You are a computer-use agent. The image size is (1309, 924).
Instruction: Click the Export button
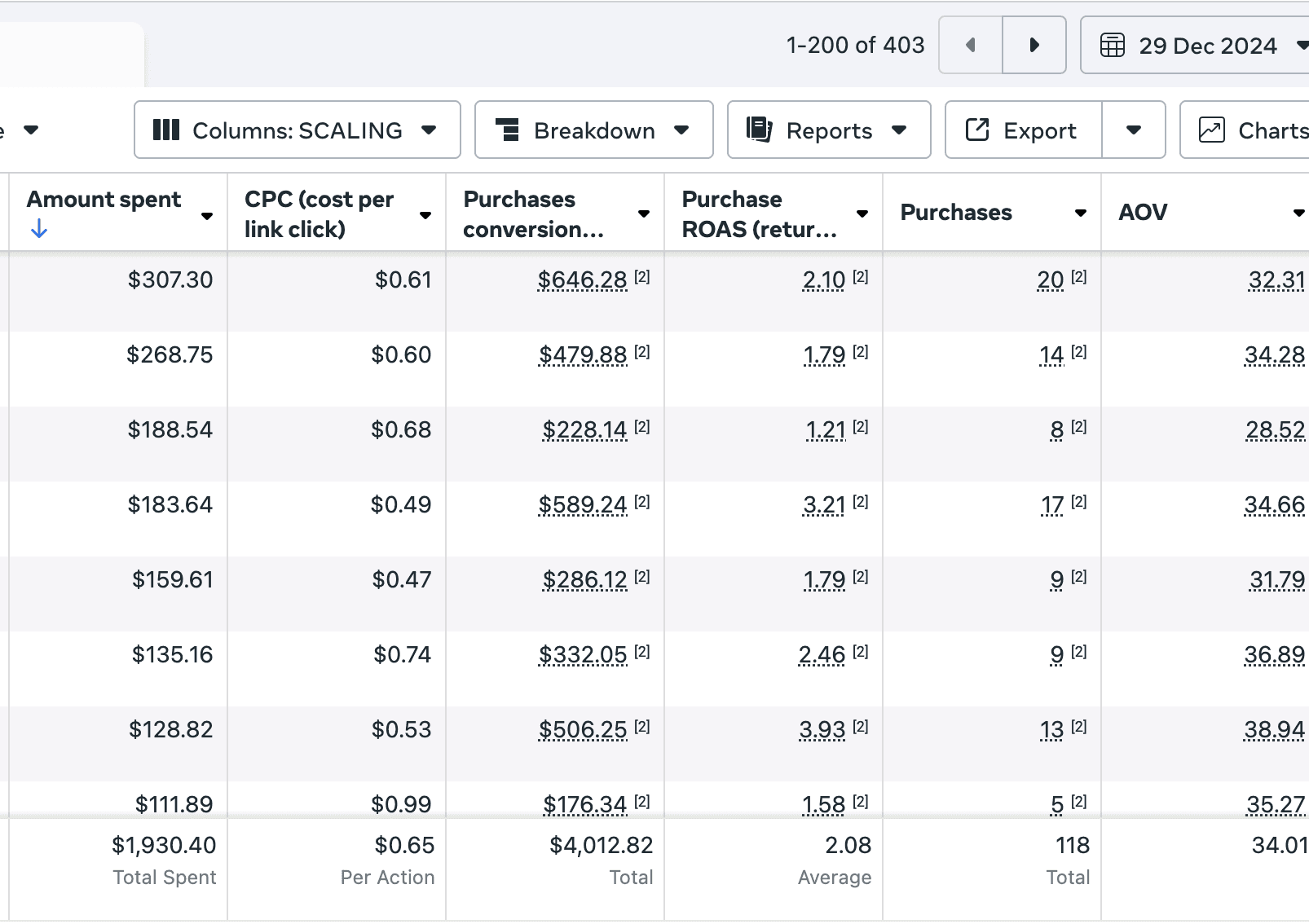1024,130
